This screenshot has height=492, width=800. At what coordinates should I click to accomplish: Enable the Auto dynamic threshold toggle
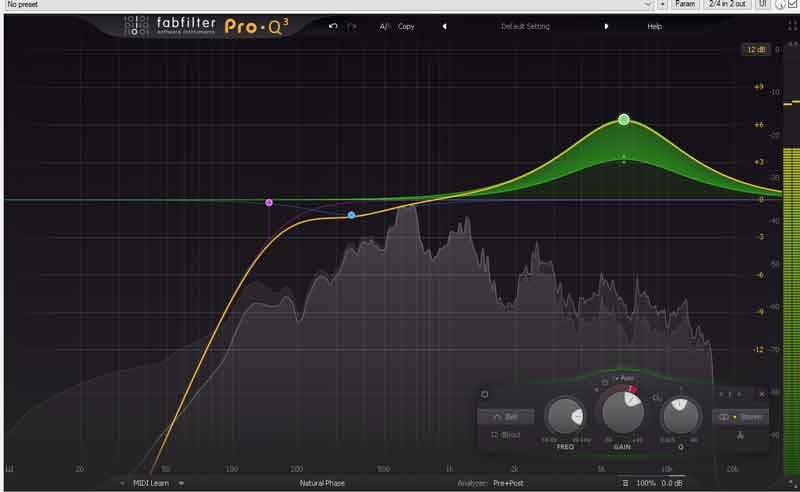[x=624, y=378]
